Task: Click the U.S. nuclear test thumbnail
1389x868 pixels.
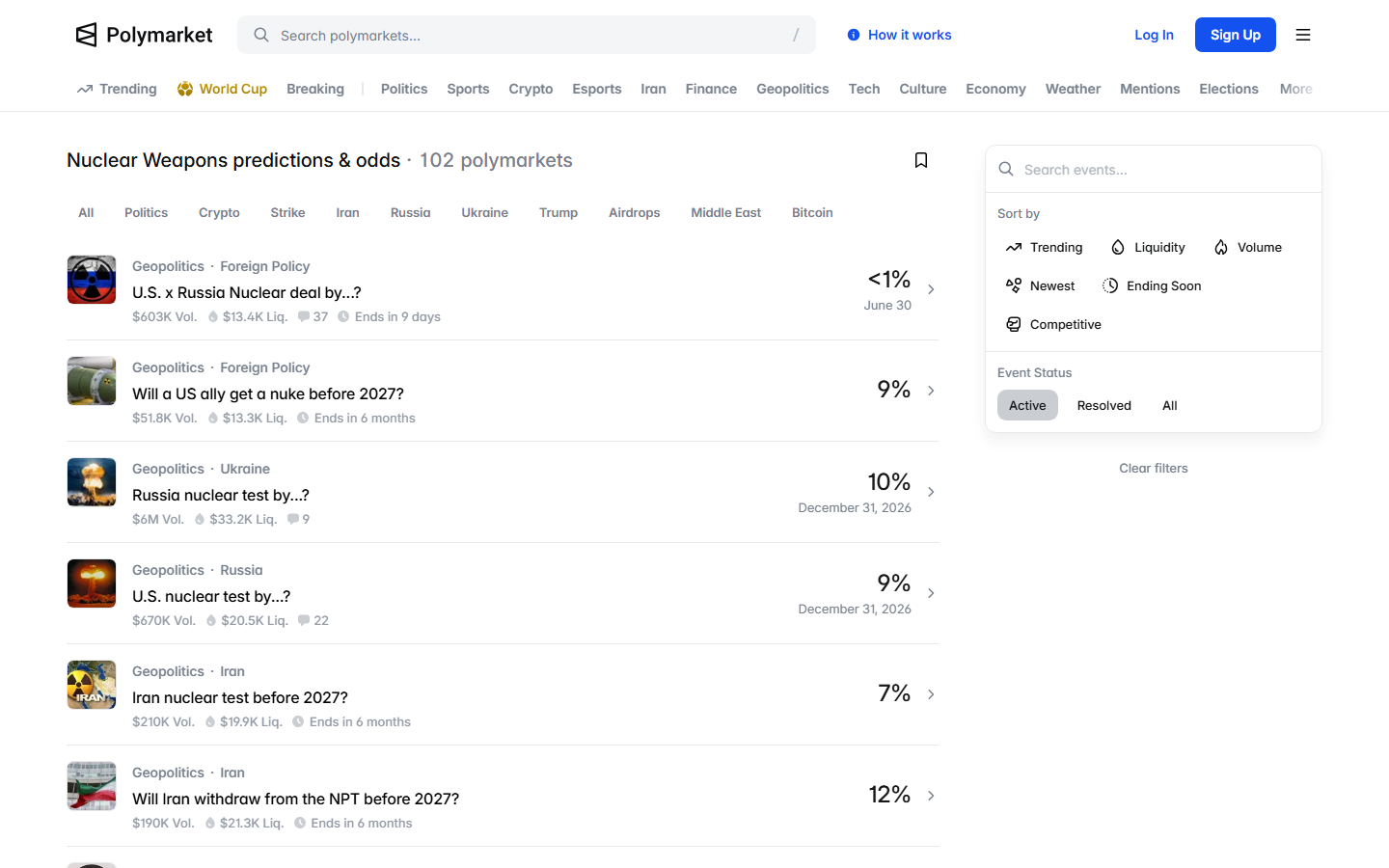Action: [92, 583]
